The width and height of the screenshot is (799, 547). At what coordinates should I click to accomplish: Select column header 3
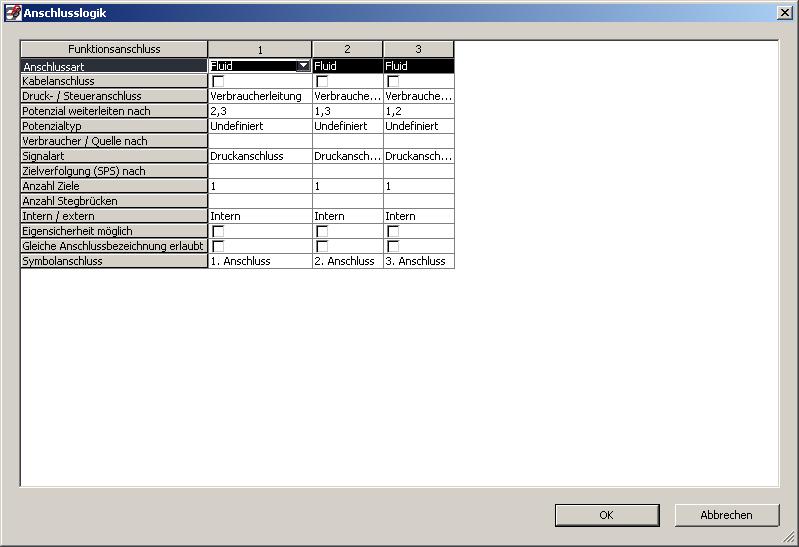pyautogui.click(x=418, y=49)
